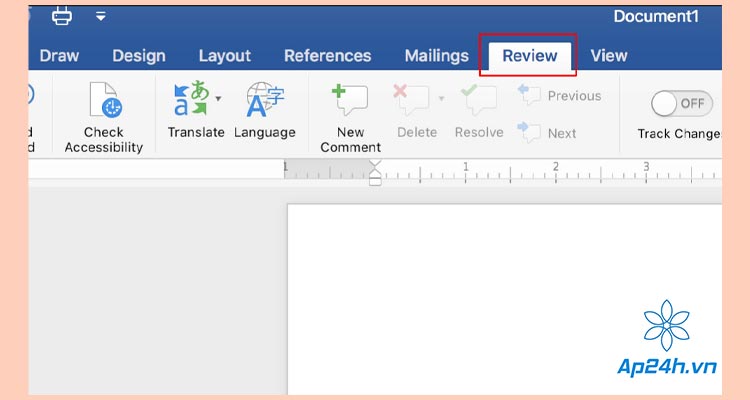Screen dimensions: 750x400
Task: Click the Delete comment icon
Action: point(411,99)
